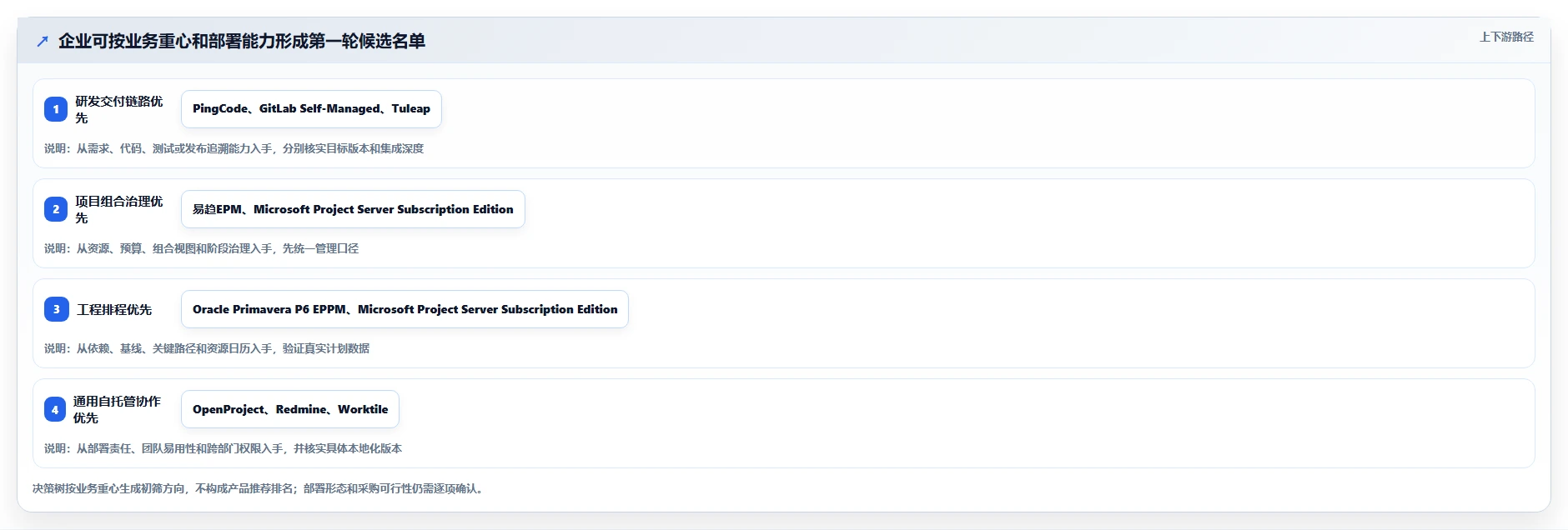This screenshot has width=1568, height=530.
Task: Click the note starting 说明：从部署责任
Action: (x=224, y=448)
